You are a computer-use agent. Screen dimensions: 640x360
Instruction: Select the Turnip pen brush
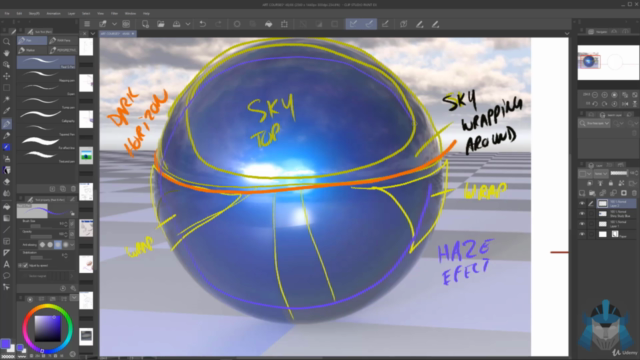click(x=46, y=102)
